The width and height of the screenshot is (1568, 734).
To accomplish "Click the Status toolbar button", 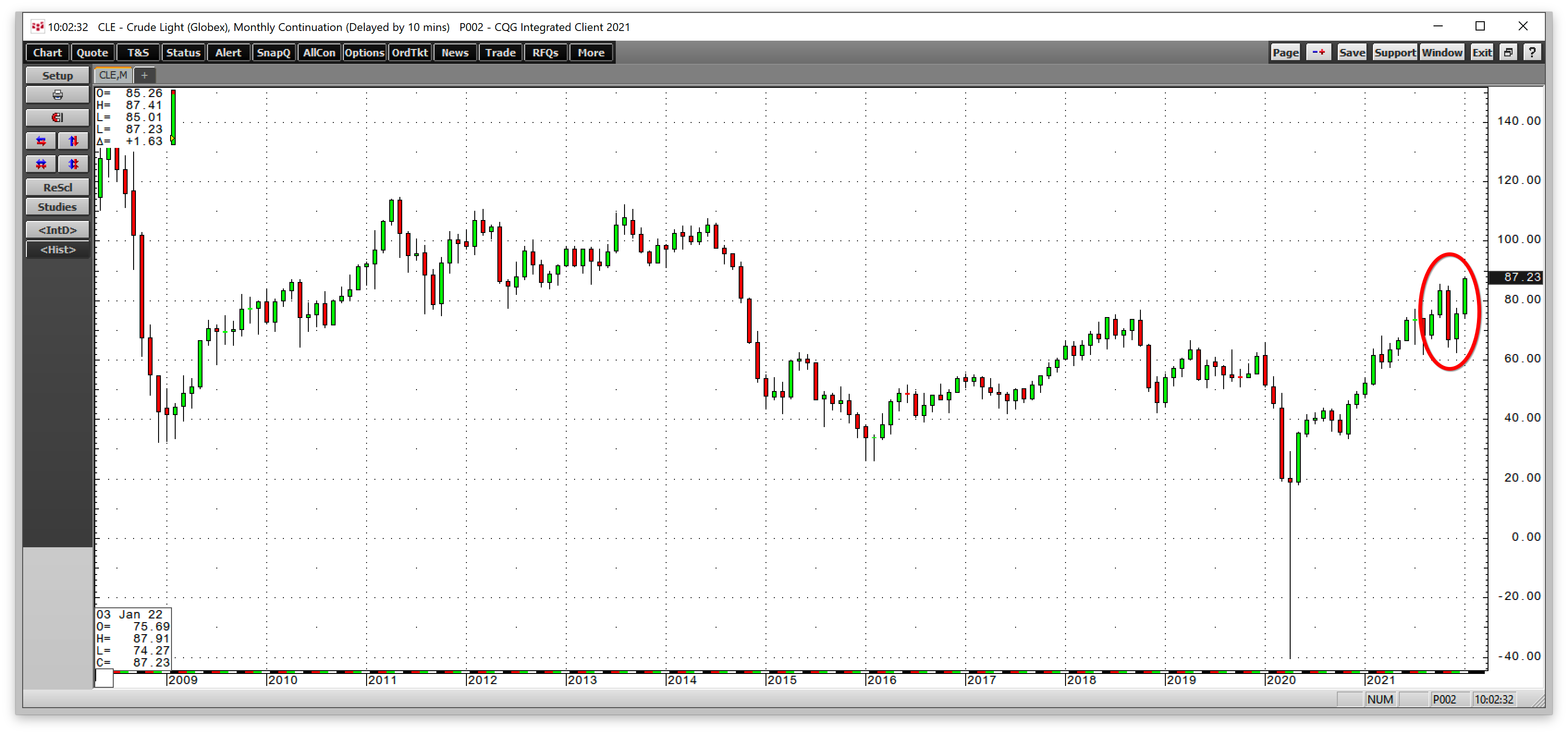I will click(183, 53).
